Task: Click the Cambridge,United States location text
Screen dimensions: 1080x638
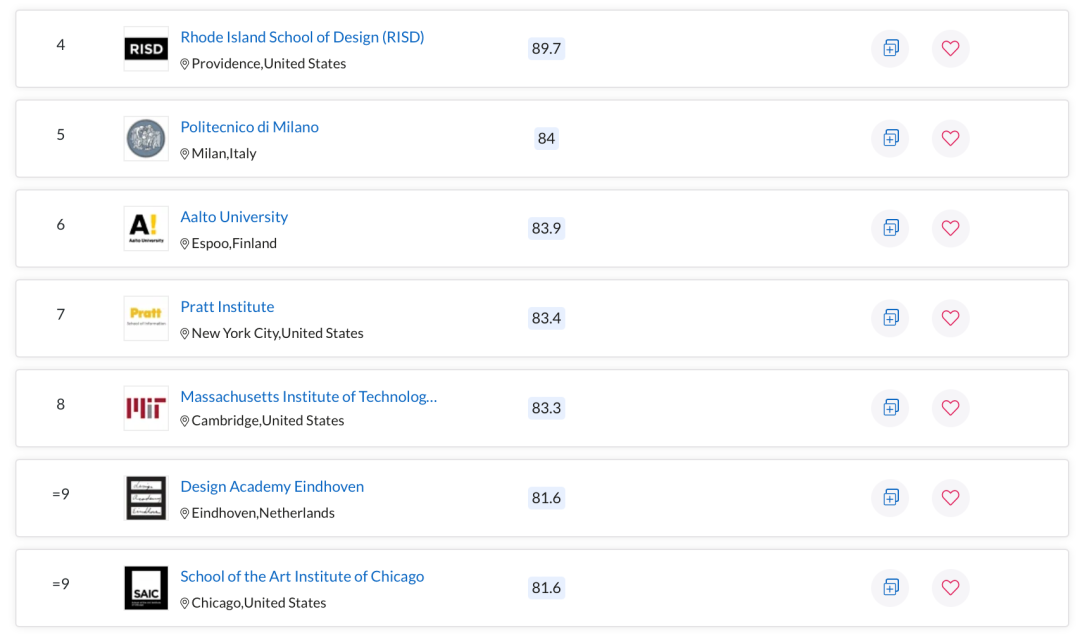Action: pos(268,420)
